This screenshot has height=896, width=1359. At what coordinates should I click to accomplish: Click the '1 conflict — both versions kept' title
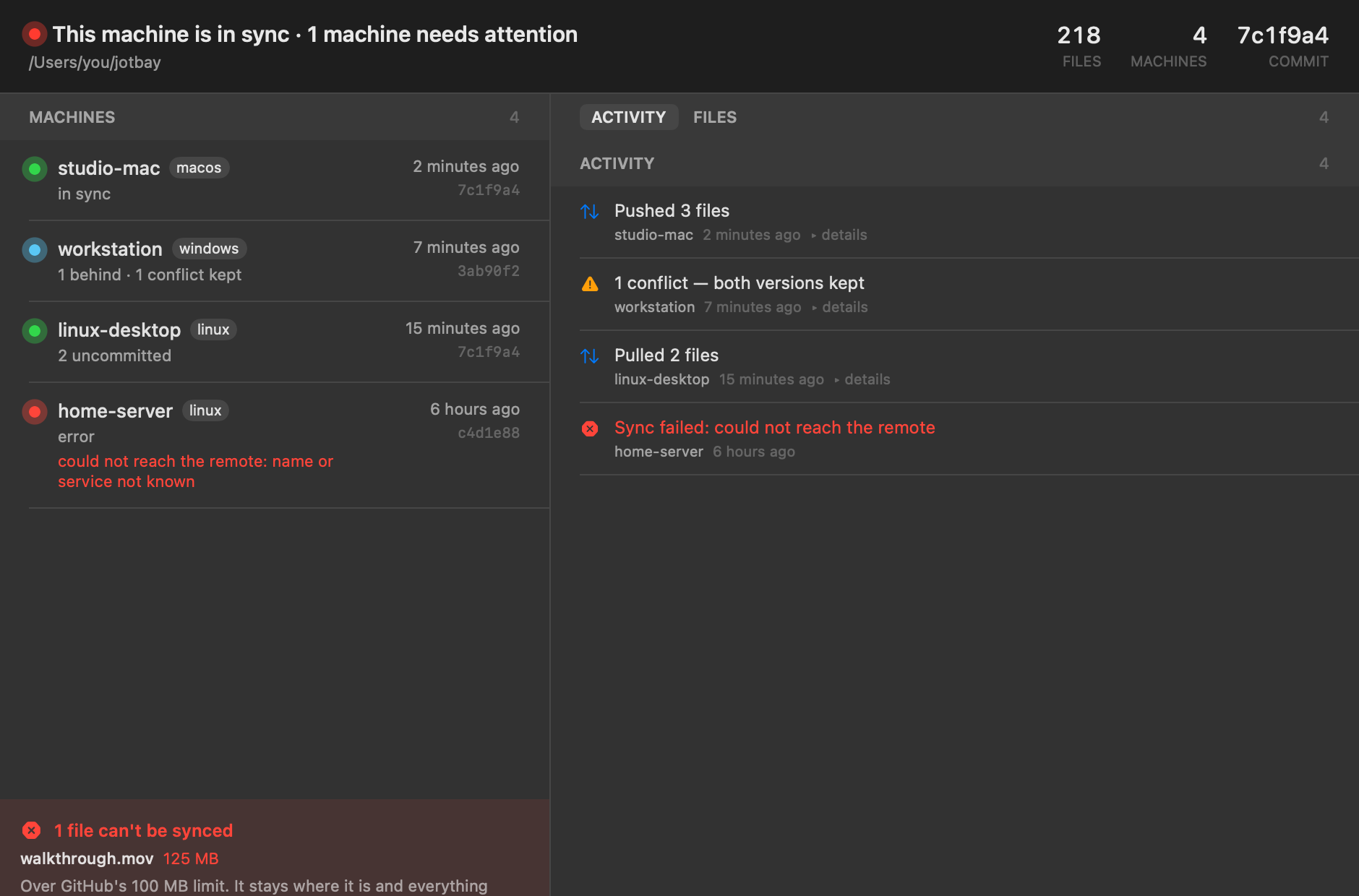[739, 283]
